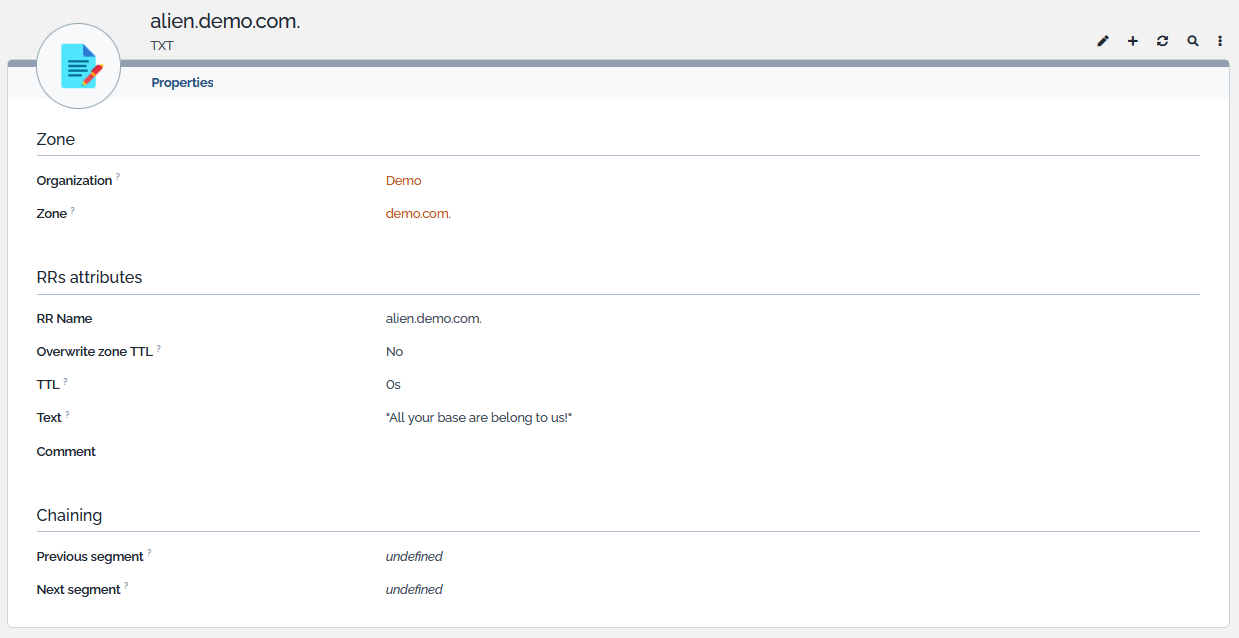Click the alien.demo.com. page title
The width and height of the screenshot is (1239, 638).
coord(225,21)
